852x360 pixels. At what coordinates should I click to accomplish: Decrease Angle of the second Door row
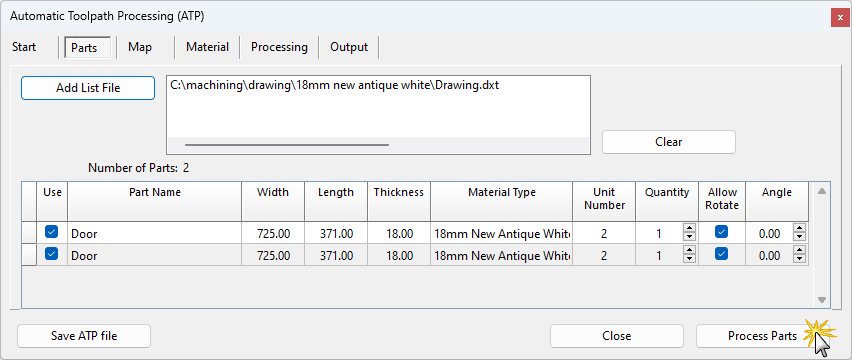pyautogui.click(x=799, y=259)
